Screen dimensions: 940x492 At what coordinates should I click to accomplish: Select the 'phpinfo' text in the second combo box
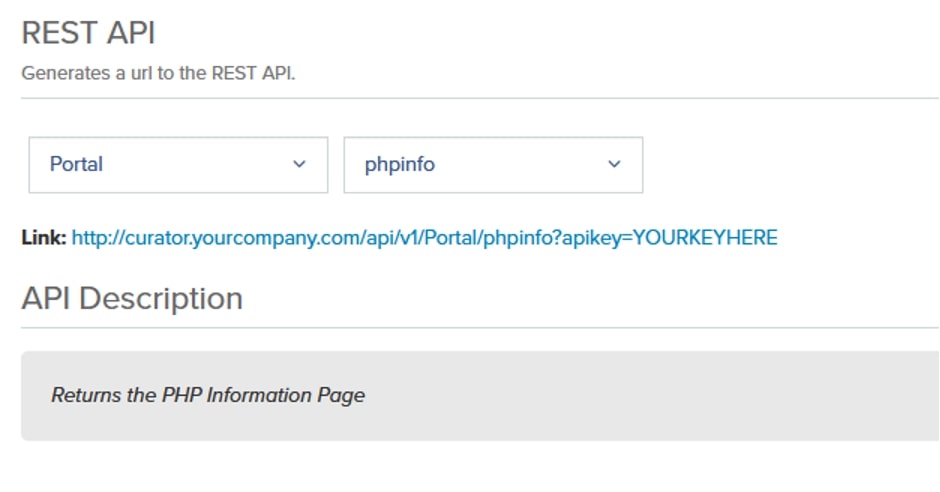click(400, 165)
